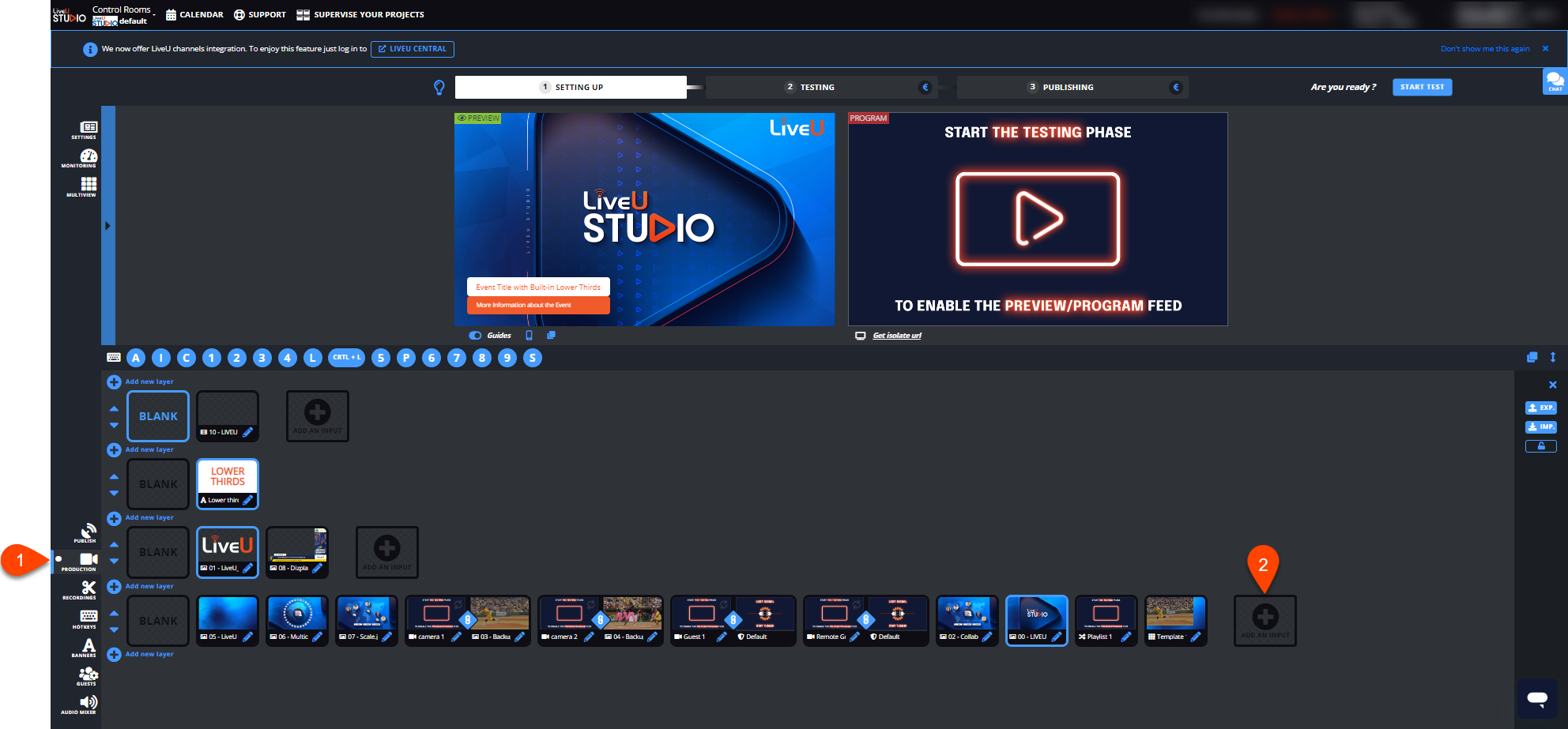
Task: Open the support chat bubble at bottom right
Action: (1537, 698)
